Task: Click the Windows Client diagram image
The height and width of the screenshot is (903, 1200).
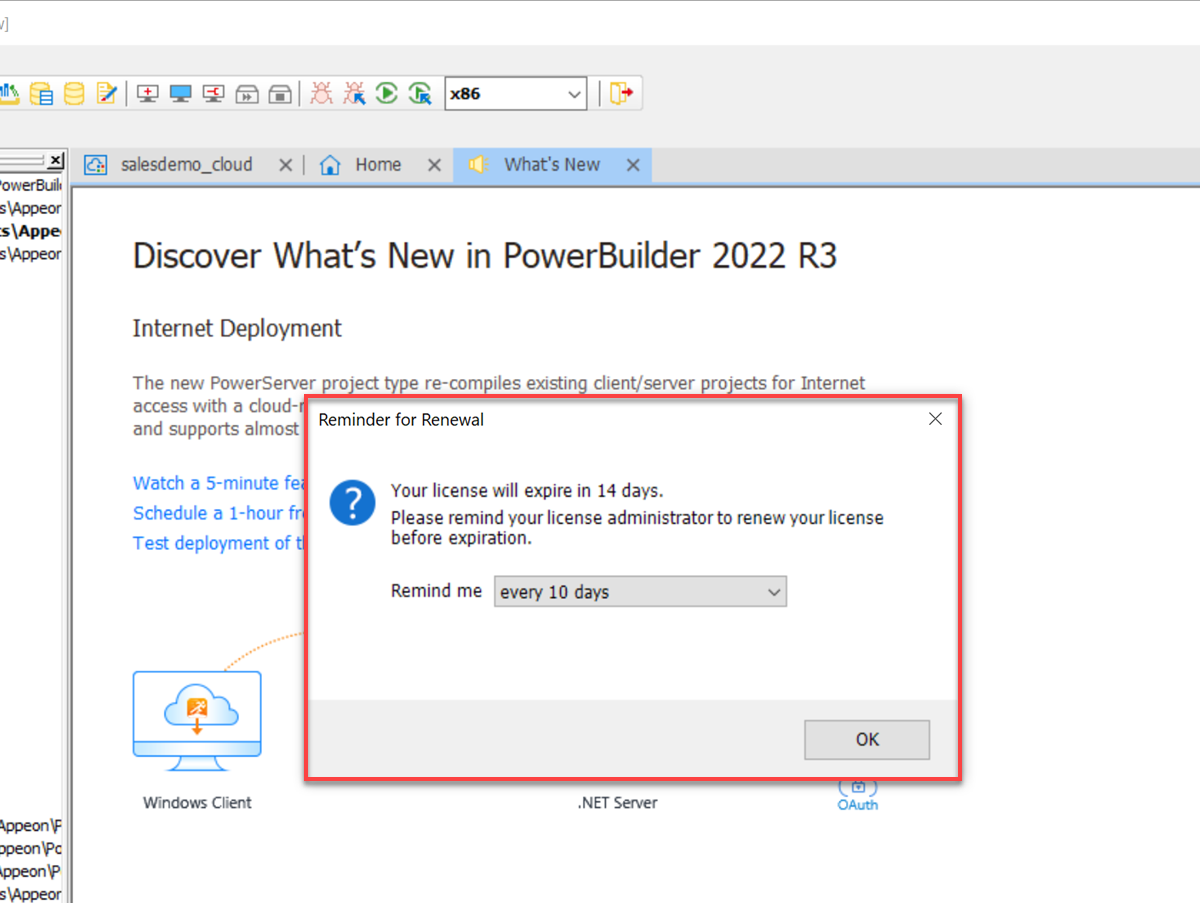Action: pos(197,720)
